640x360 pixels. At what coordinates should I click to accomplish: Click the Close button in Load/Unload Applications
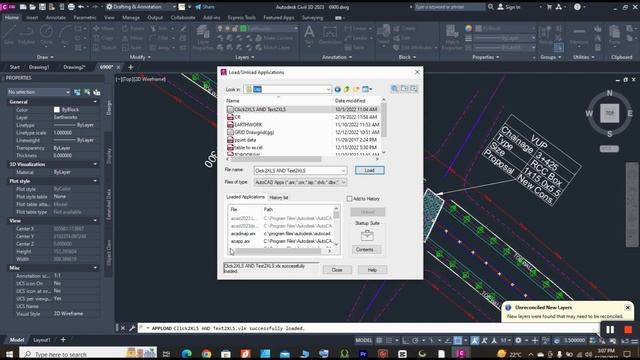pyautogui.click(x=337, y=270)
